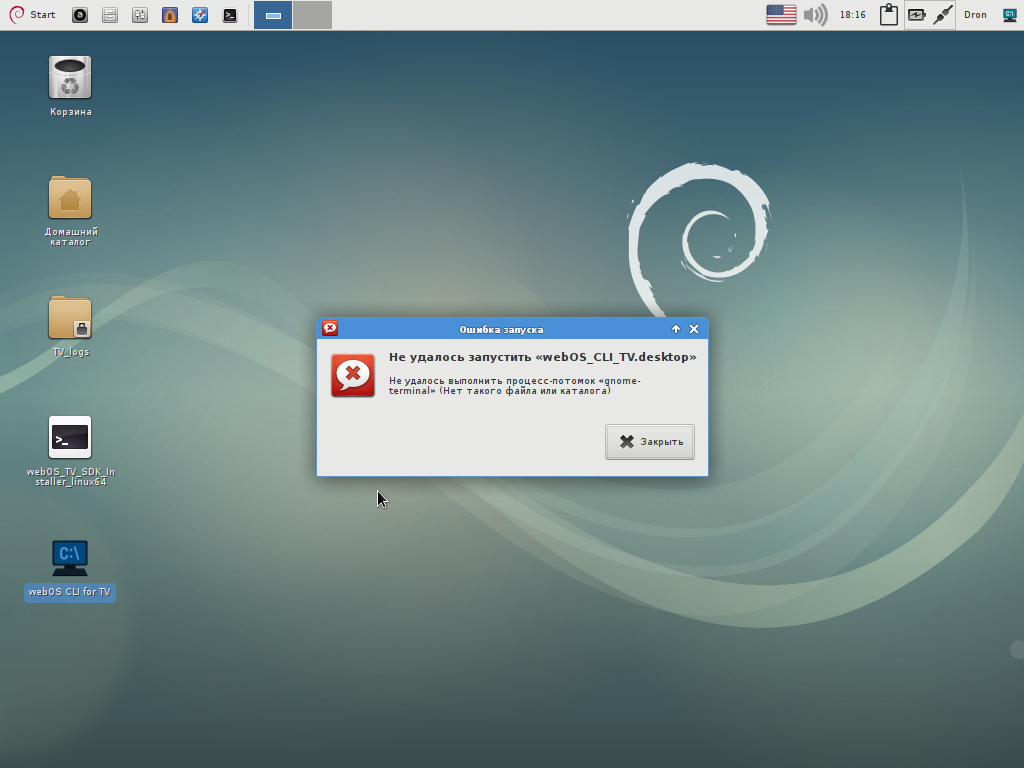This screenshot has width=1024, height=768.
Task: Open the Корзина trash icon
Action: [70, 79]
